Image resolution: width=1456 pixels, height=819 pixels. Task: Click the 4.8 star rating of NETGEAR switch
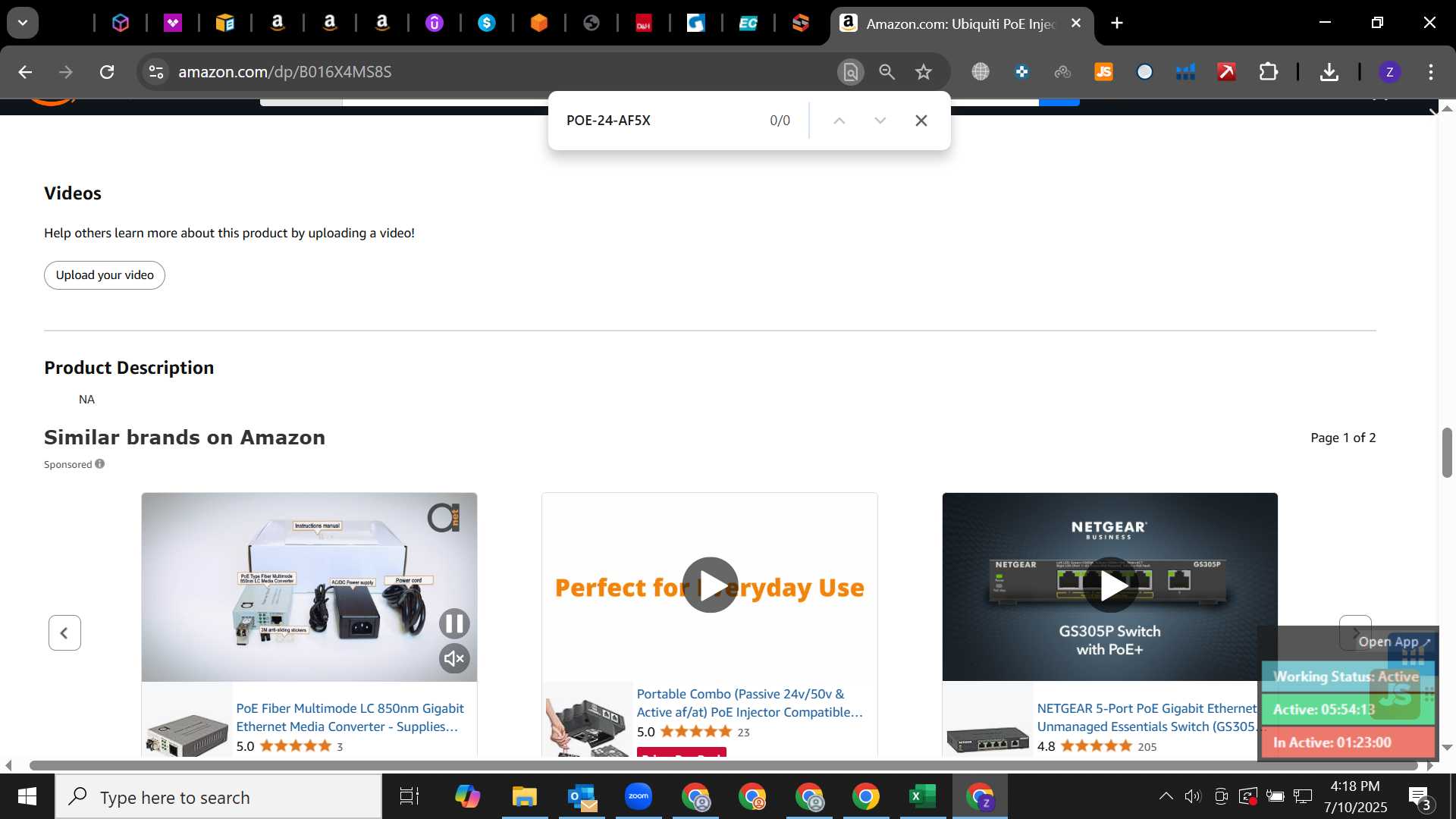coord(1097,746)
